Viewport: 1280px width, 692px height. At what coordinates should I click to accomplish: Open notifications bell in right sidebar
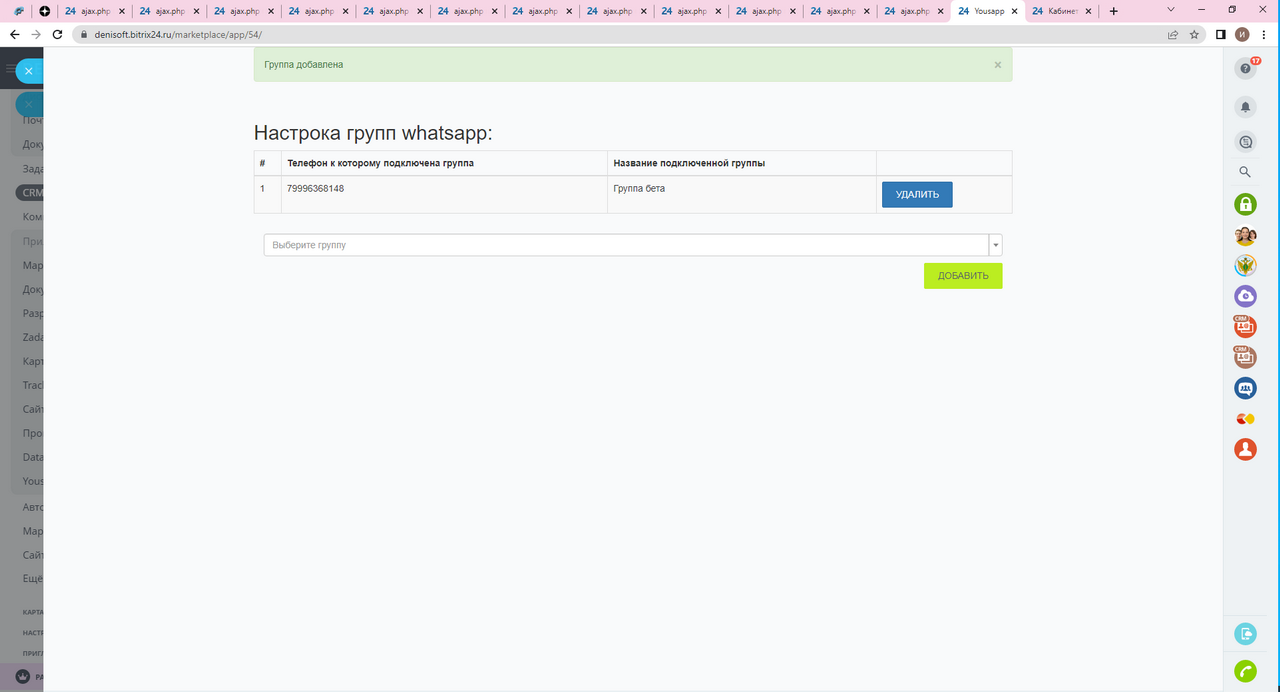click(x=1245, y=106)
